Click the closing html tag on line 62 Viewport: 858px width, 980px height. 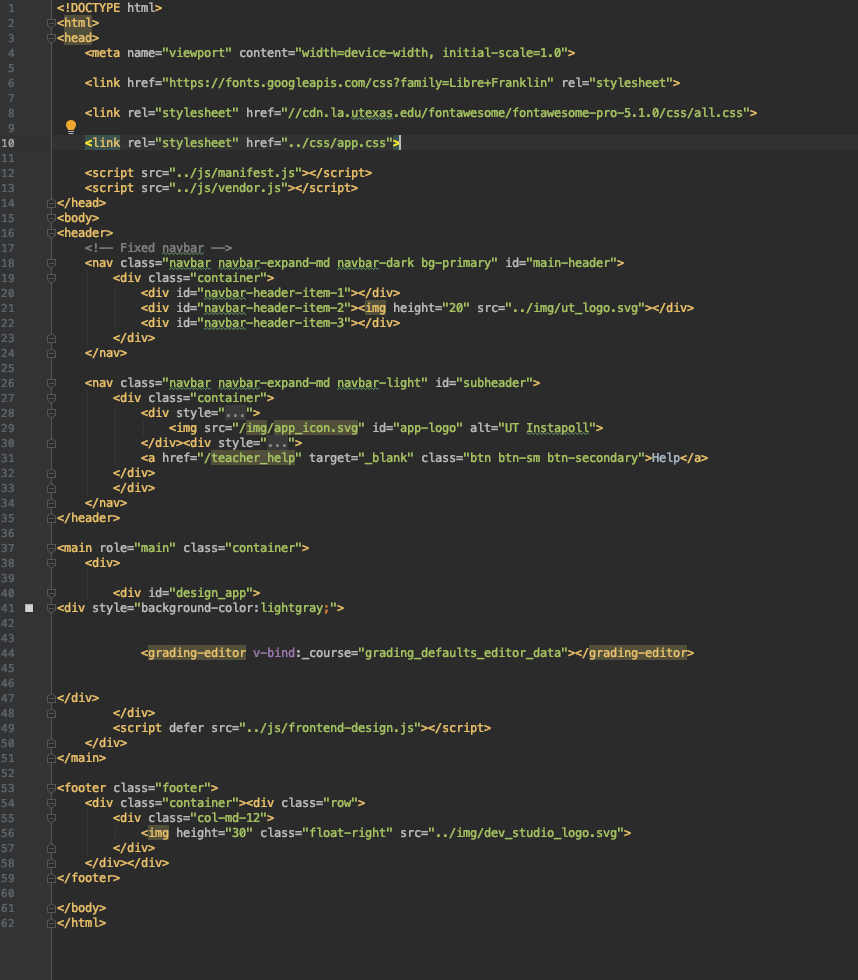pos(81,923)
